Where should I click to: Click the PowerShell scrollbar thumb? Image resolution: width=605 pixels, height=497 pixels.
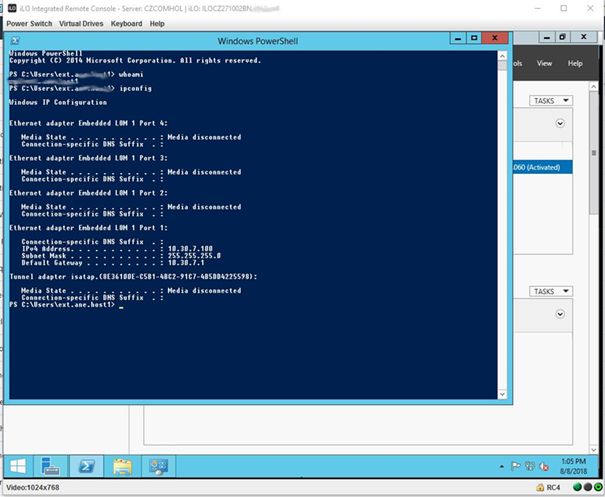(x=502, y=66)
